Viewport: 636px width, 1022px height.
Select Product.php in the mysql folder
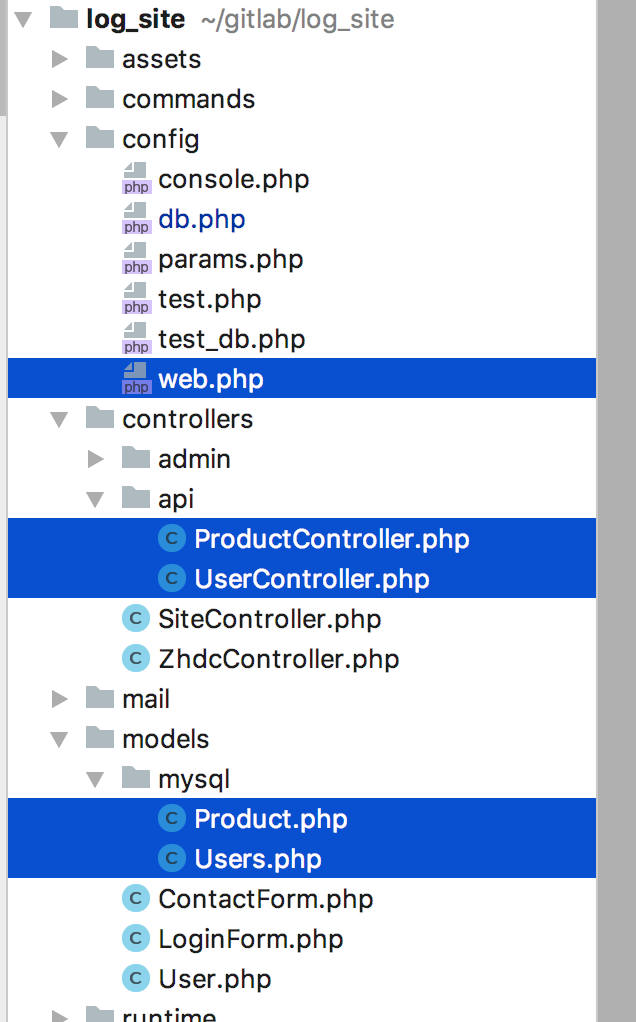pyautogui.click(x=271, y=819)
